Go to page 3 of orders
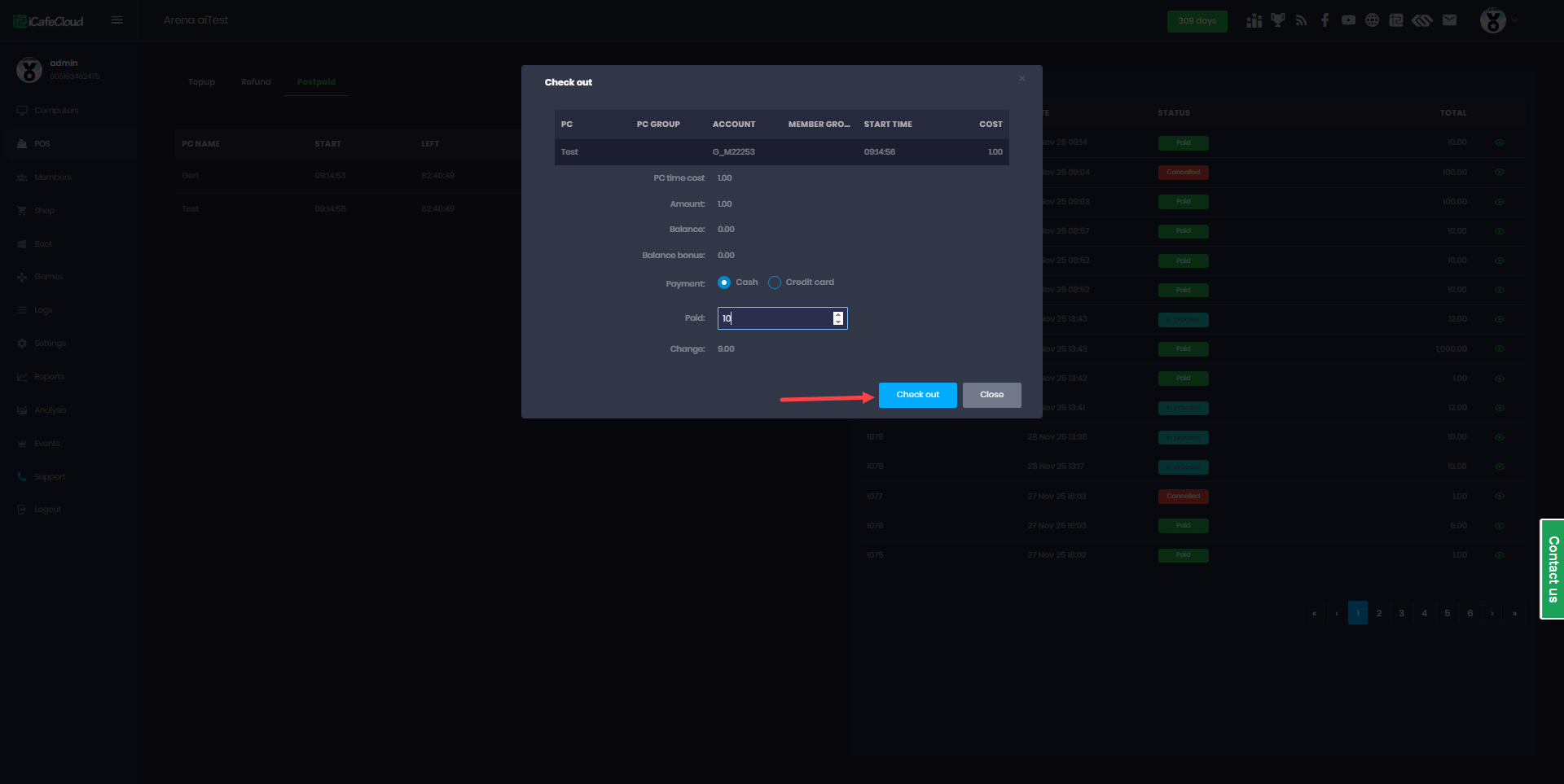Screen dimensions: 1564x784 coord(1402,614)
